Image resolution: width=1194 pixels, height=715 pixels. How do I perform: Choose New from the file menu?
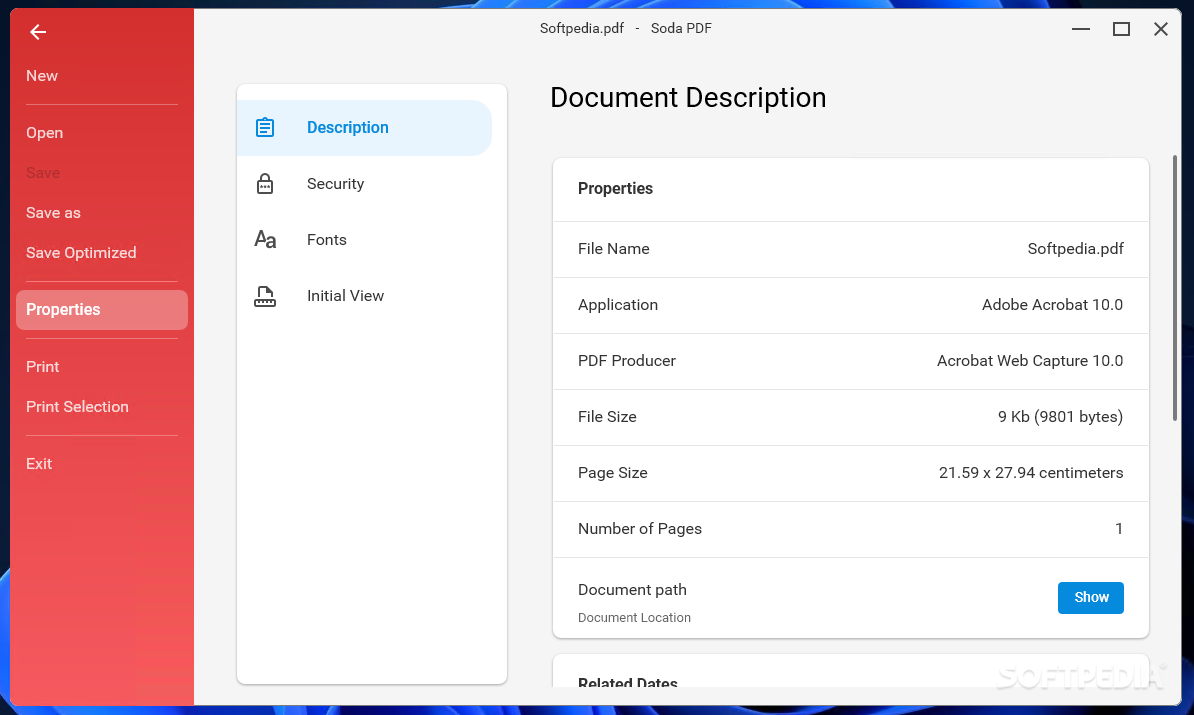pos(42,76)
